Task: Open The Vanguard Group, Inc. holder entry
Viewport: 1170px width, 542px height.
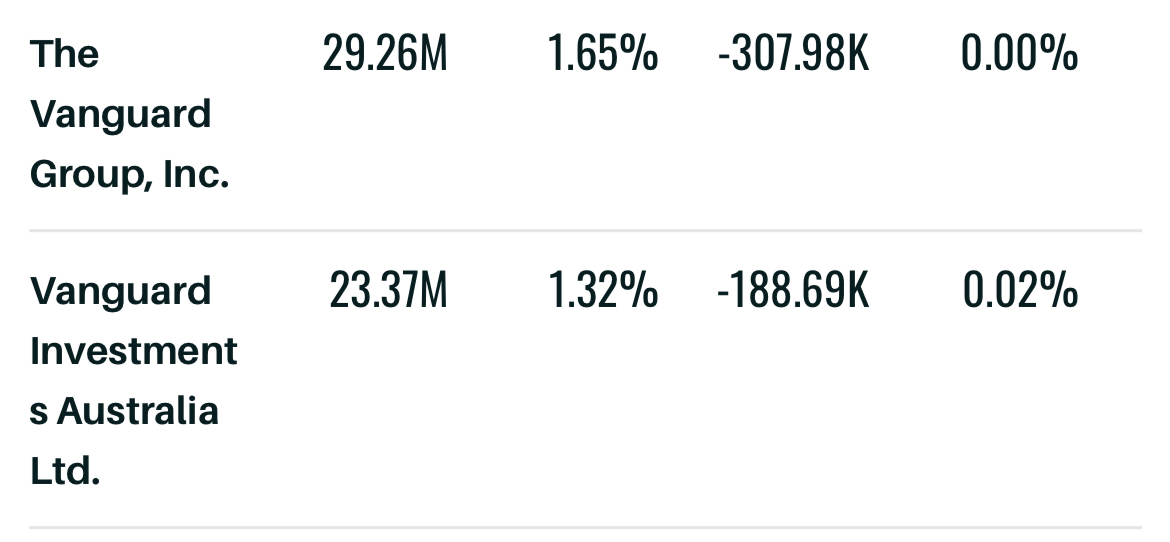Action: click(129, 114)
